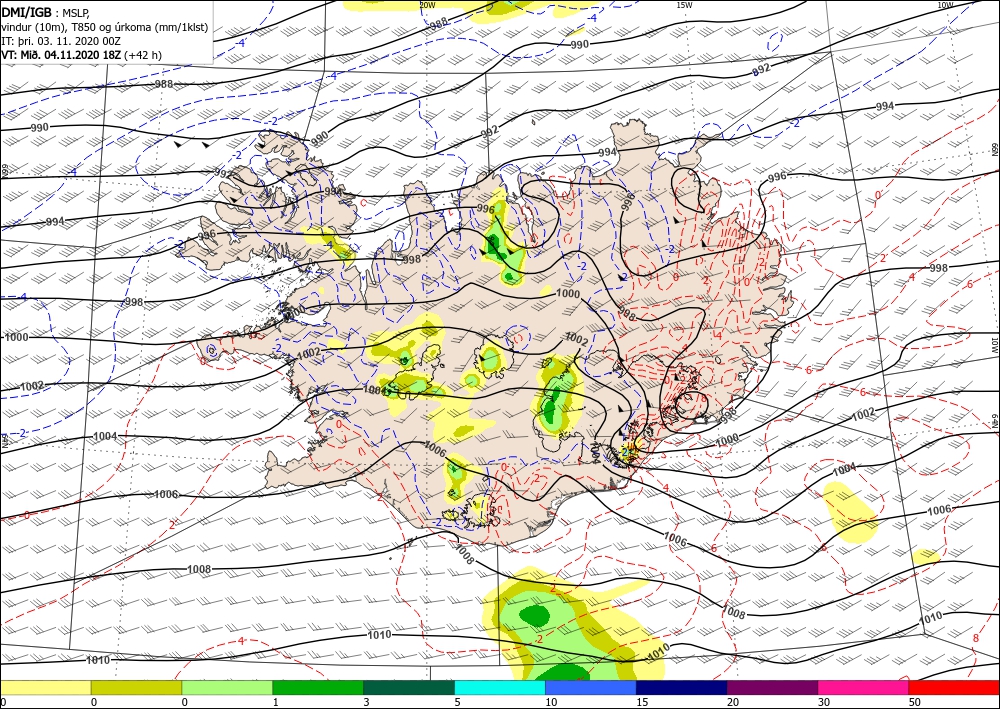The height and width of the screenshot is (709, 1000).
Task: Click the magenta 30–50 legend swatch
Action: point(864,687)
